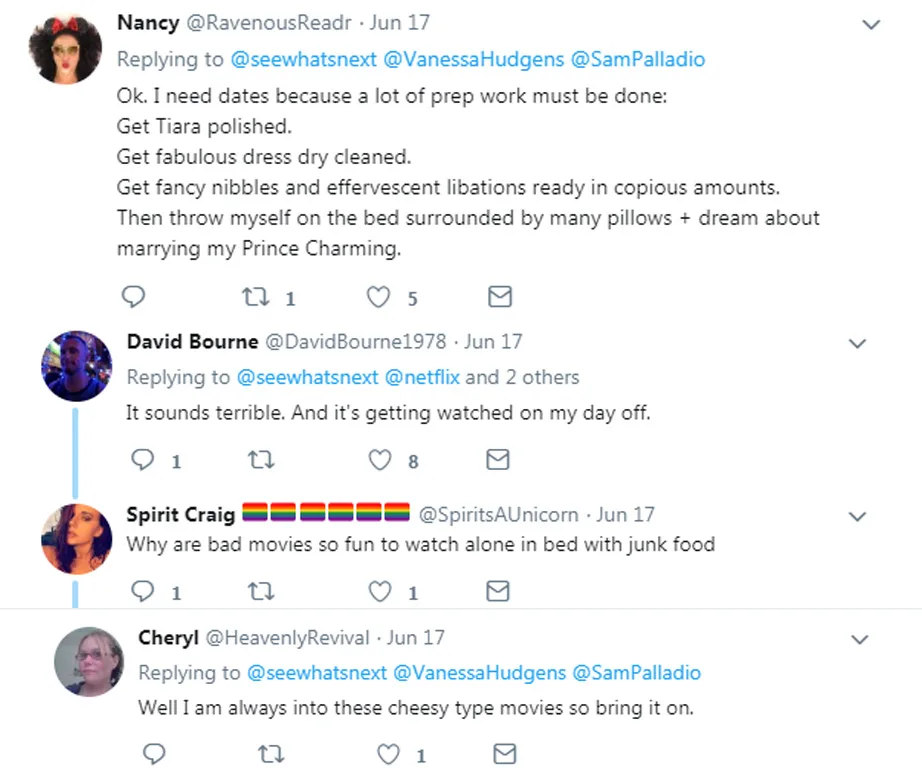This screenshot has height=768, width=922.
Task: Share David Bourne's tweet via envelope icon
Action: point(498,459)
